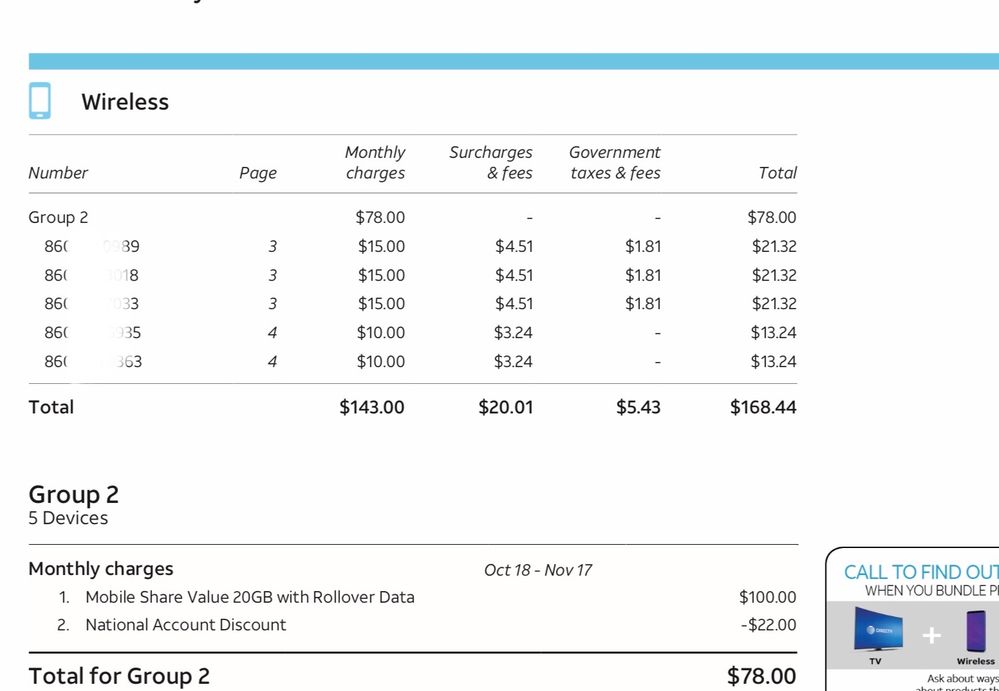The image size is (999, 691).
Task: Click the blue divider bar above Wireless
Action: (x=500, y=61)
